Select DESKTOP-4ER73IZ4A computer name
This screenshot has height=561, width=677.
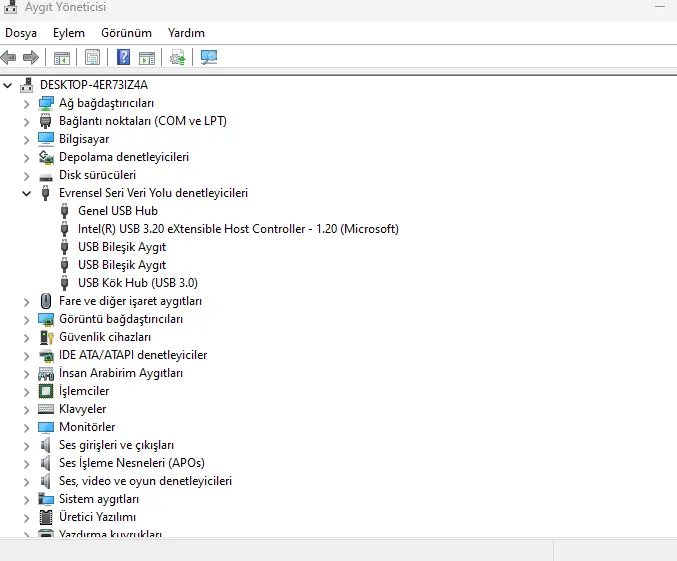point(94,85)
